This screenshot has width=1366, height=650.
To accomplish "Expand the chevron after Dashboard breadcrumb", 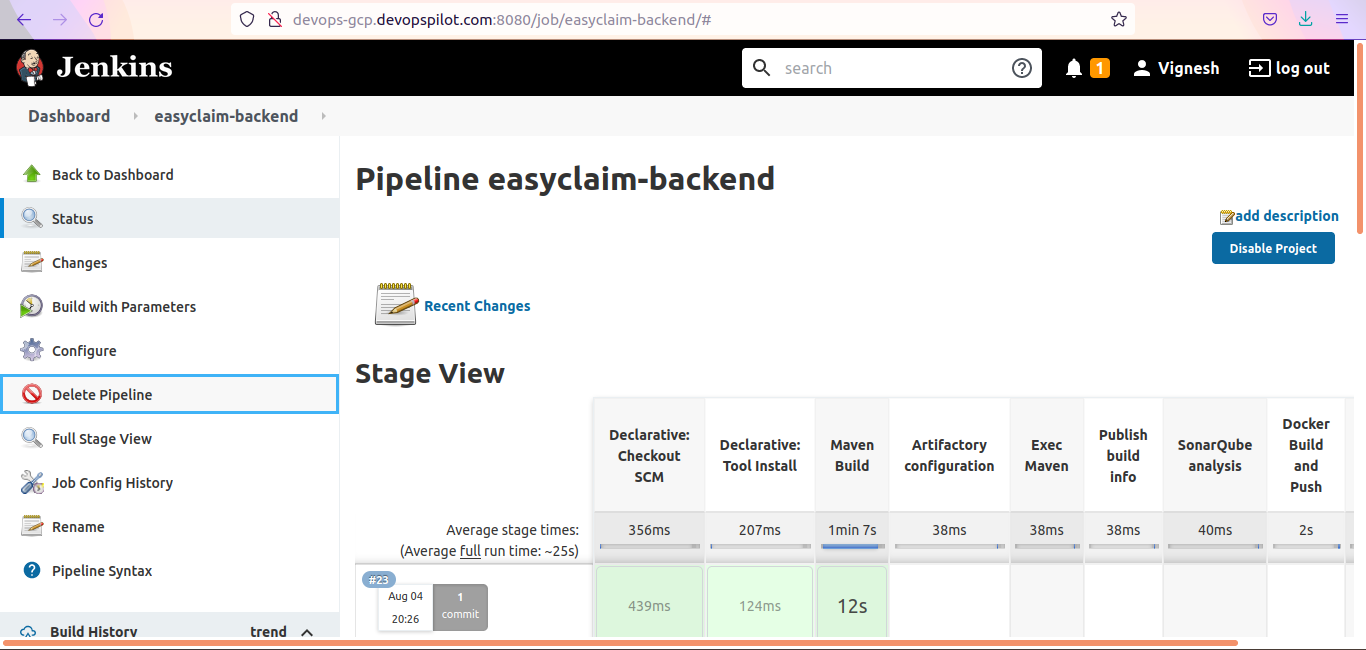I will tap(135, 116).
